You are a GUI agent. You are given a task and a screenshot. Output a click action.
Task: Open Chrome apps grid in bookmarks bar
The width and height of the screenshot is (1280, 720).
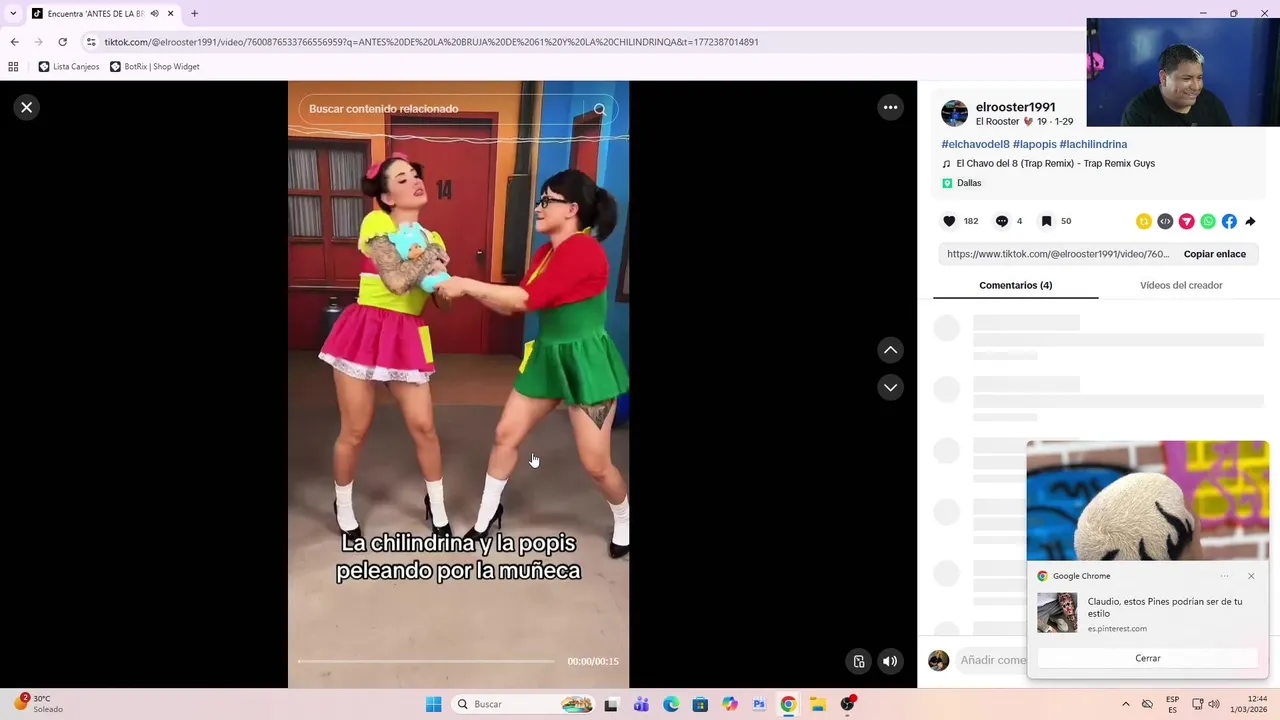[13, 67]
